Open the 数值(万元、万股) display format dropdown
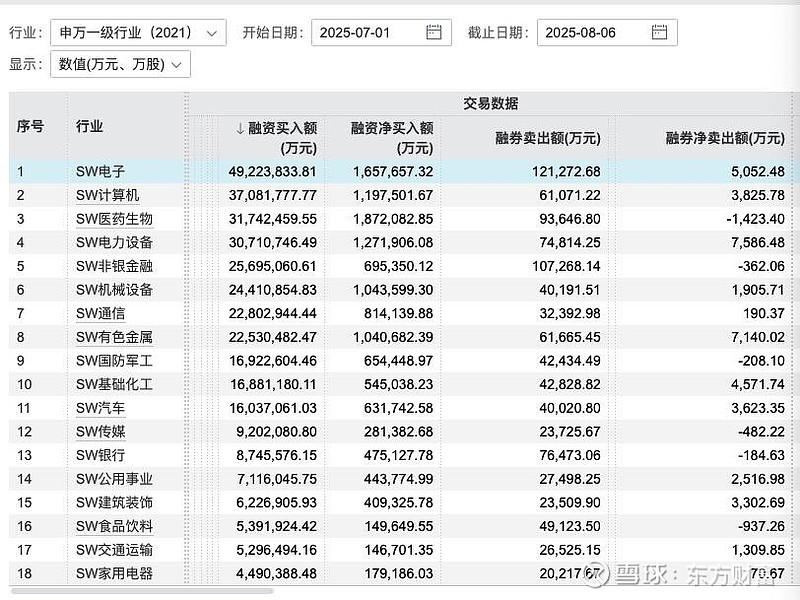The image size is (800, 600). [115, 64]
